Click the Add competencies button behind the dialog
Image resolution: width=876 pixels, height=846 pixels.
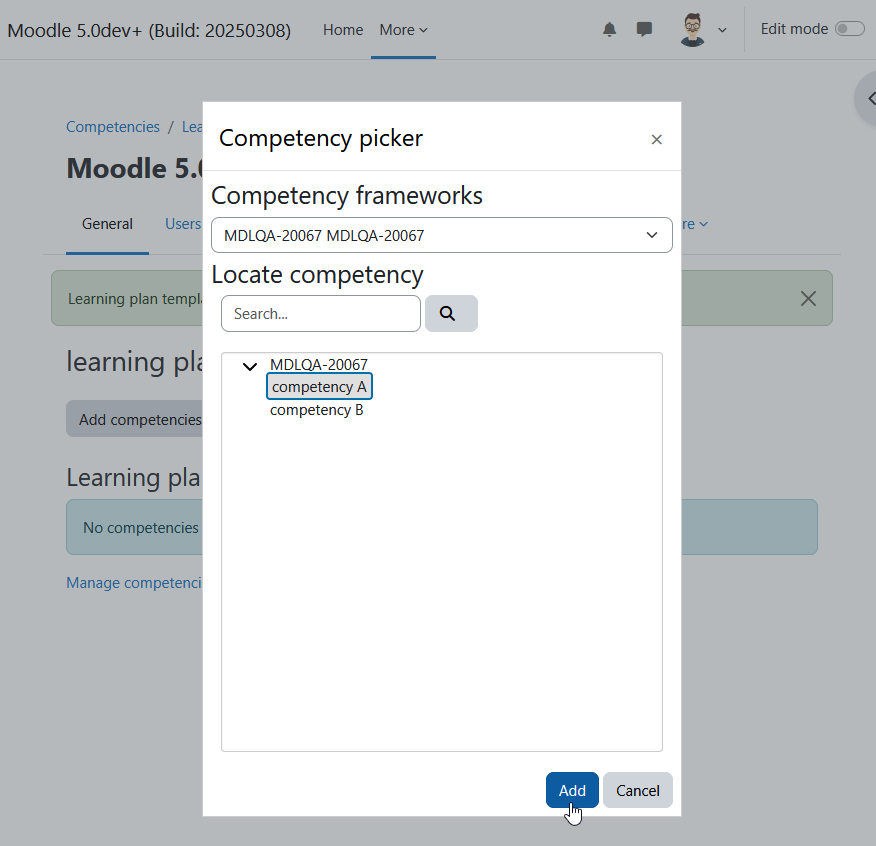click(x=135, y=419)
